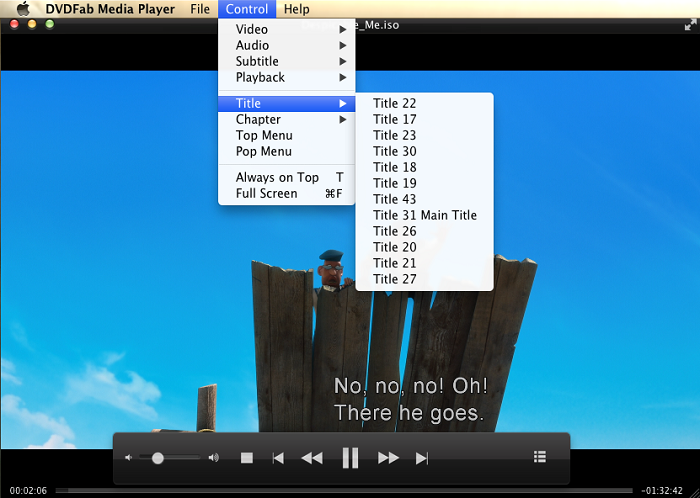Screen dimensions: 700x498
Task: Close window with red button
Action: (x=14, y=24)
